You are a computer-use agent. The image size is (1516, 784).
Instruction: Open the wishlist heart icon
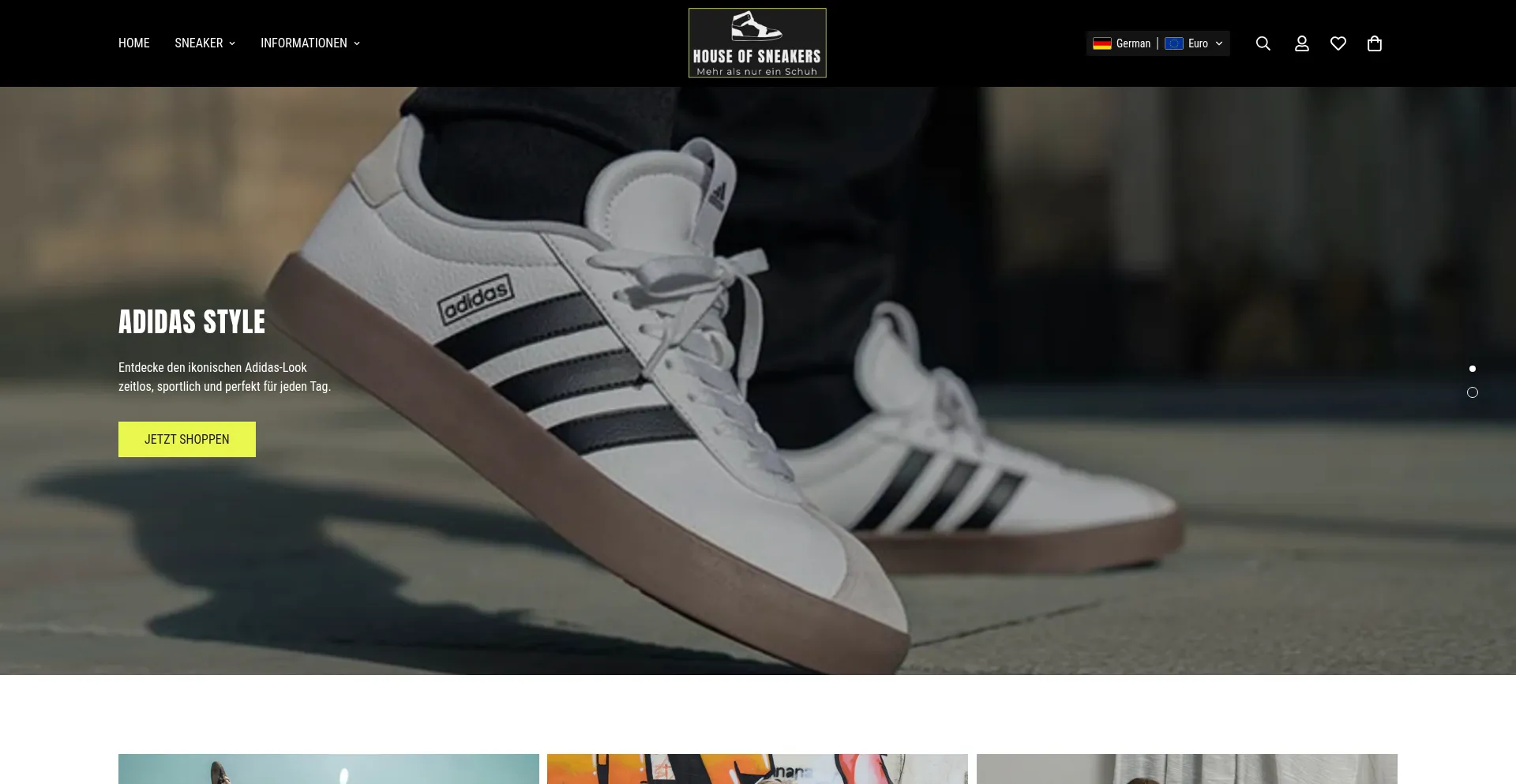click(1338, 43)
